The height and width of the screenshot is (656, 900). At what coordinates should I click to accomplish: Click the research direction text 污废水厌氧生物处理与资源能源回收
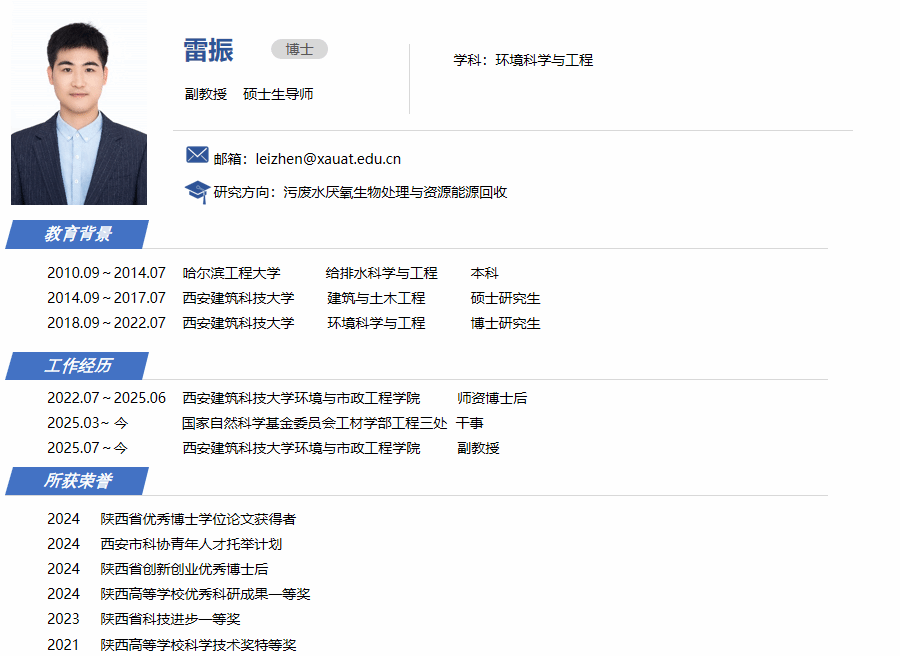click(395, 192)
